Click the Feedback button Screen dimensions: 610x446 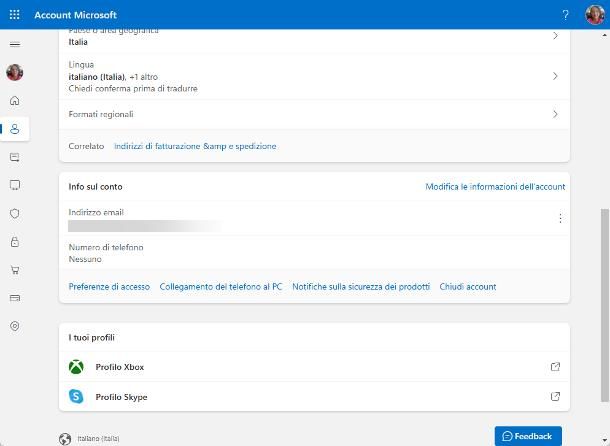528,436
